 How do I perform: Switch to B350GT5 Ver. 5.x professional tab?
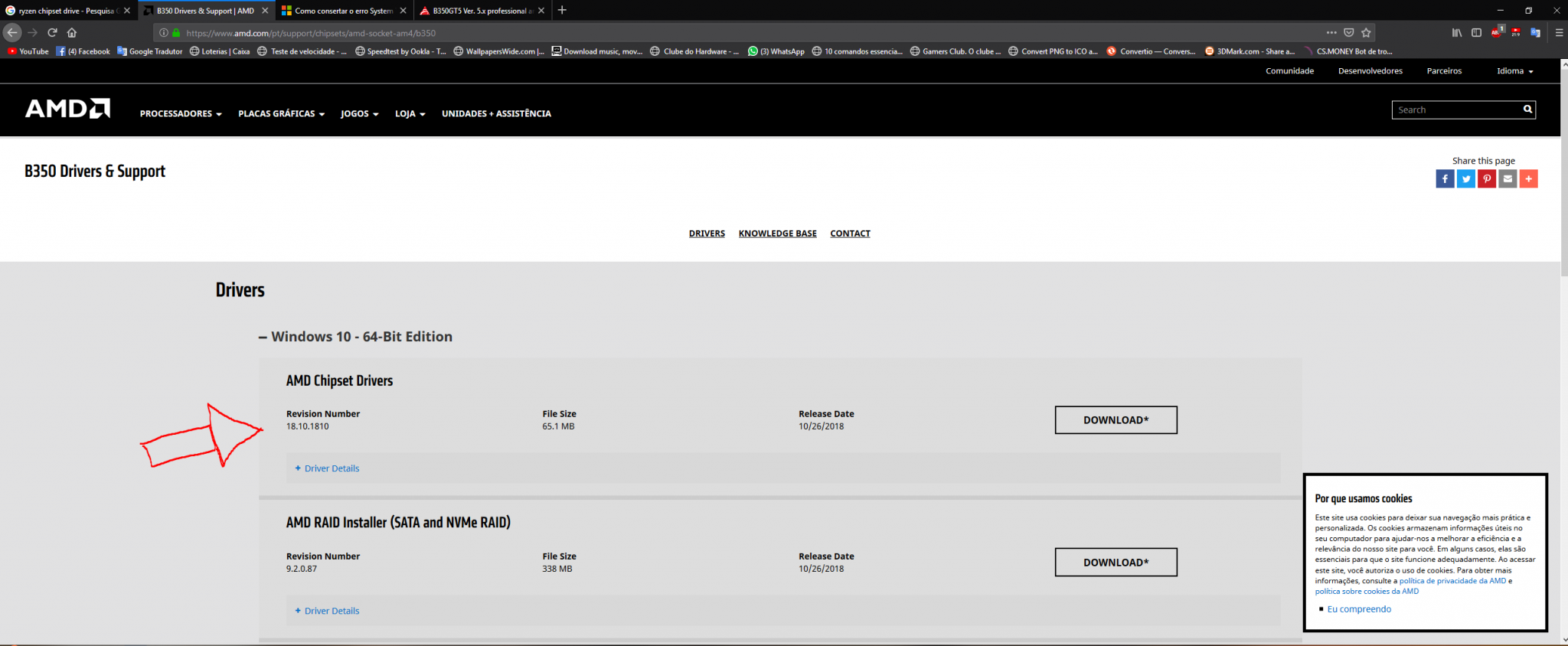pos(479,11)
